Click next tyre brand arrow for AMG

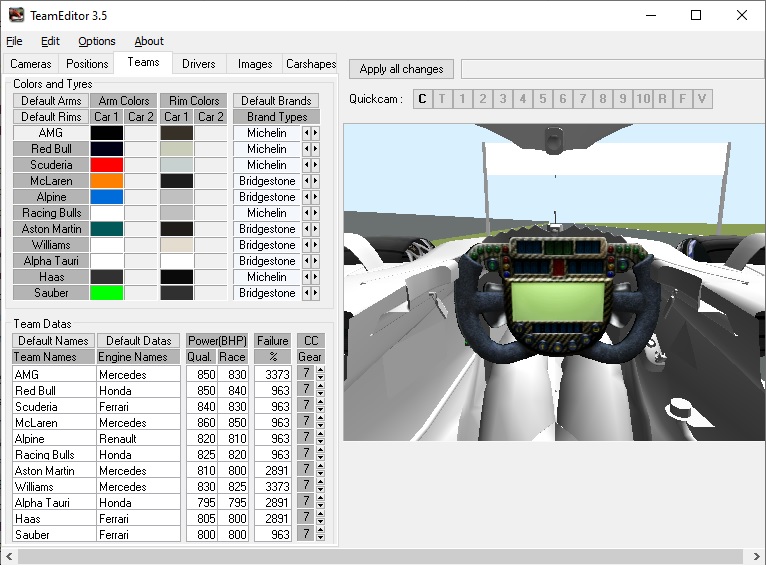pyautogui.click(x=315, y=133)
